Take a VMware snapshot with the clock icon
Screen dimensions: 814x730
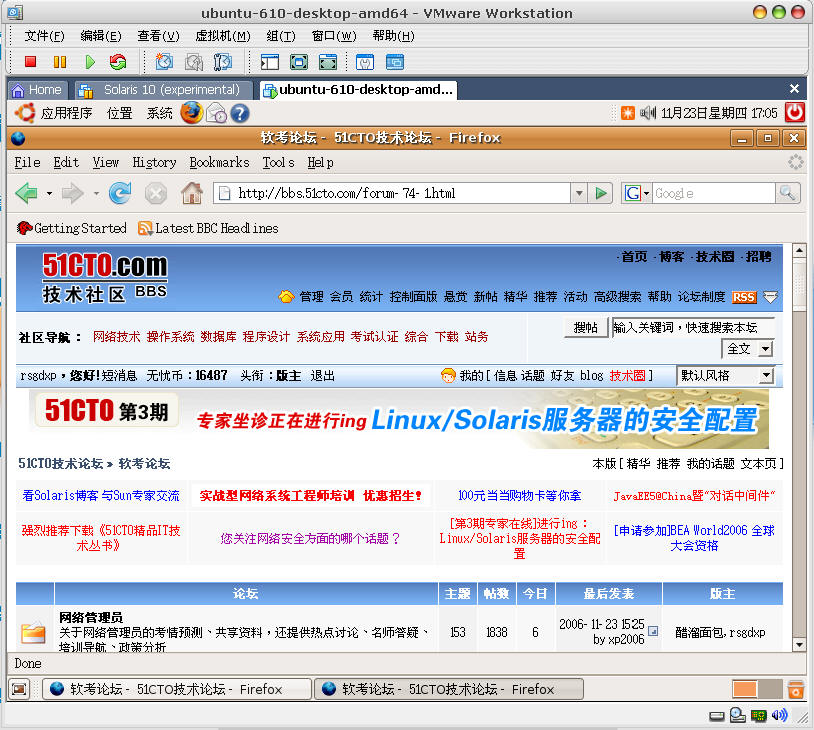pos(164,62)
